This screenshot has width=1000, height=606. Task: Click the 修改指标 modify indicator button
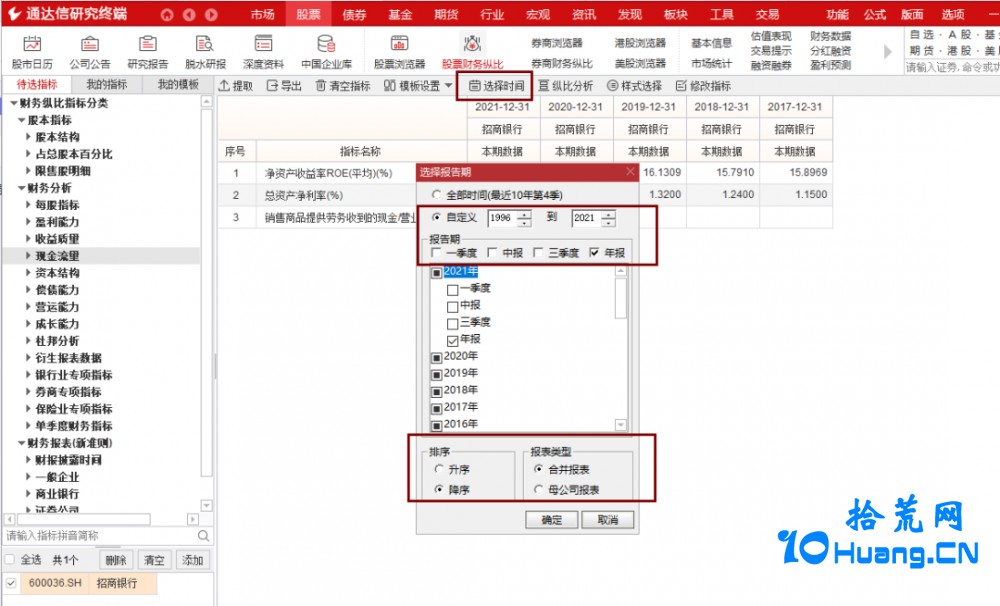coord(703,85)
